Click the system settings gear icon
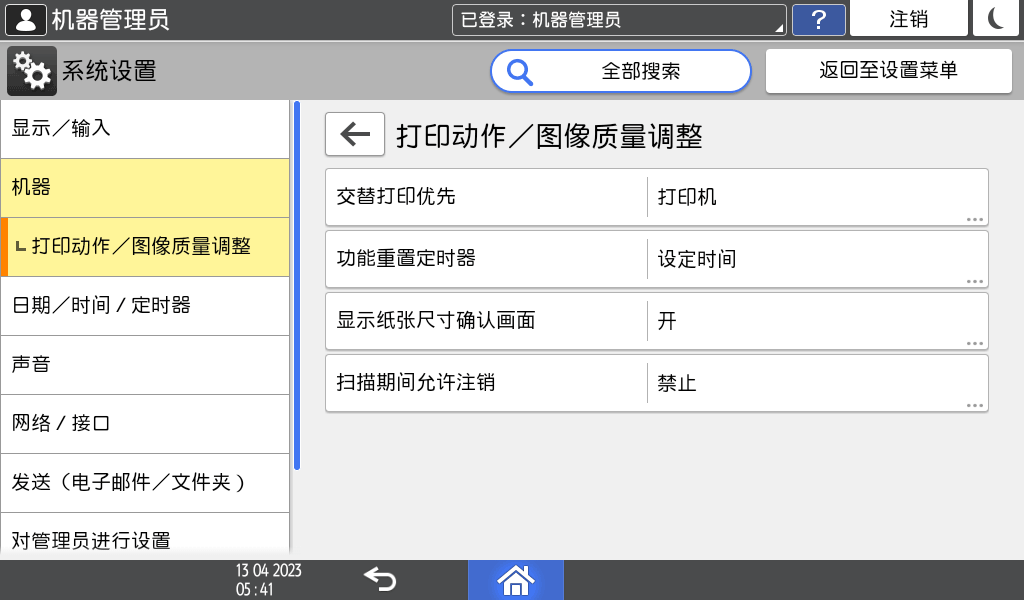The width and height of the screenshot is (1024, 600). [32, 71]
